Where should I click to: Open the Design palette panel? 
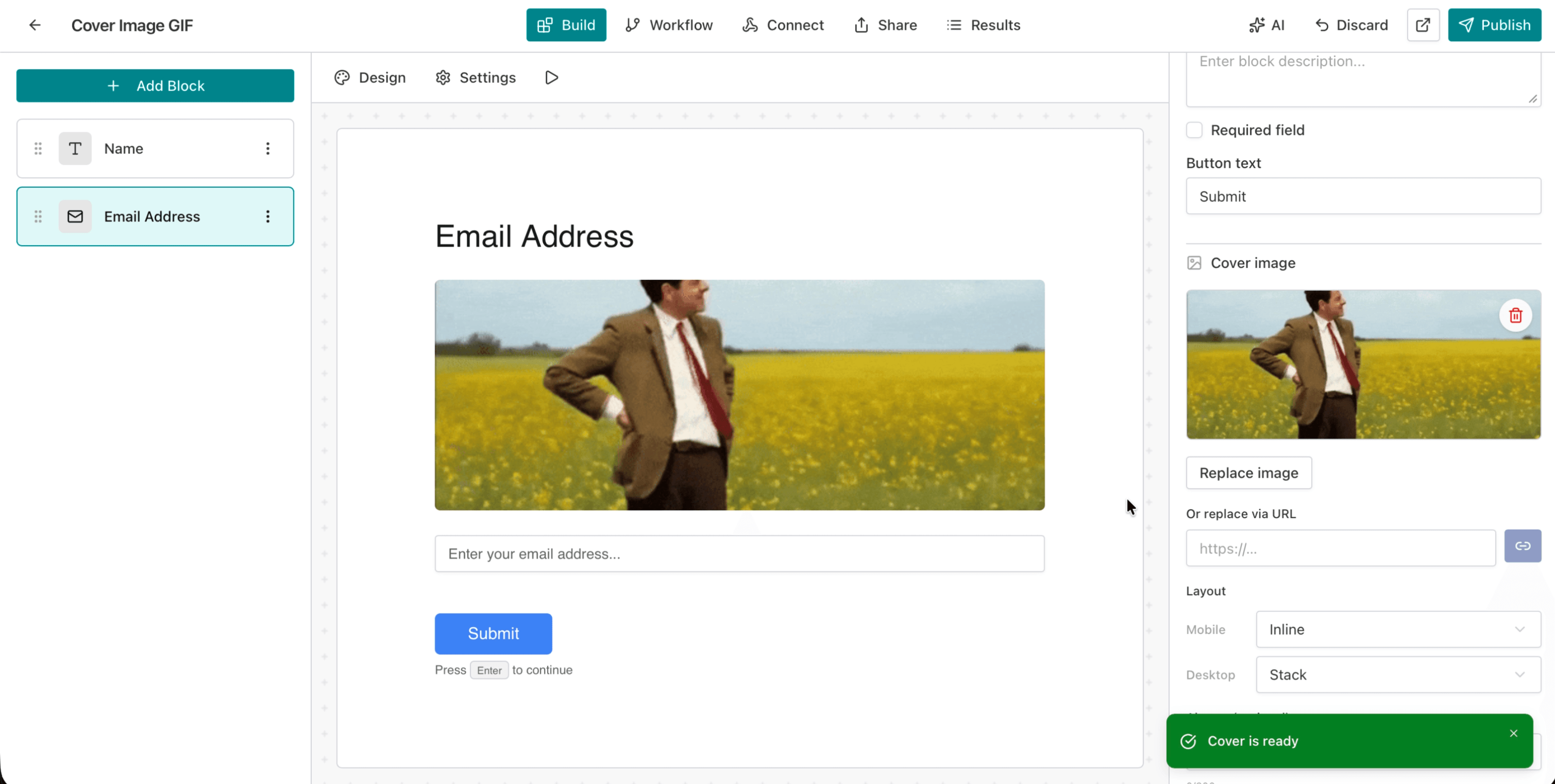[370, 77]
